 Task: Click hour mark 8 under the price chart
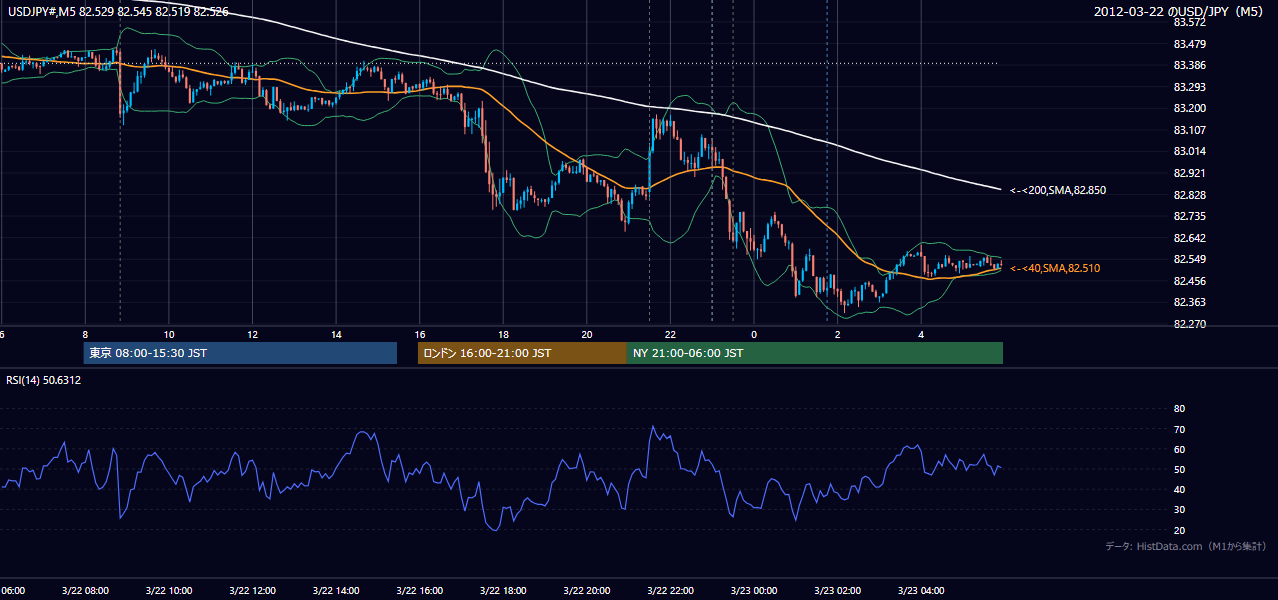(x=85, y=334)
